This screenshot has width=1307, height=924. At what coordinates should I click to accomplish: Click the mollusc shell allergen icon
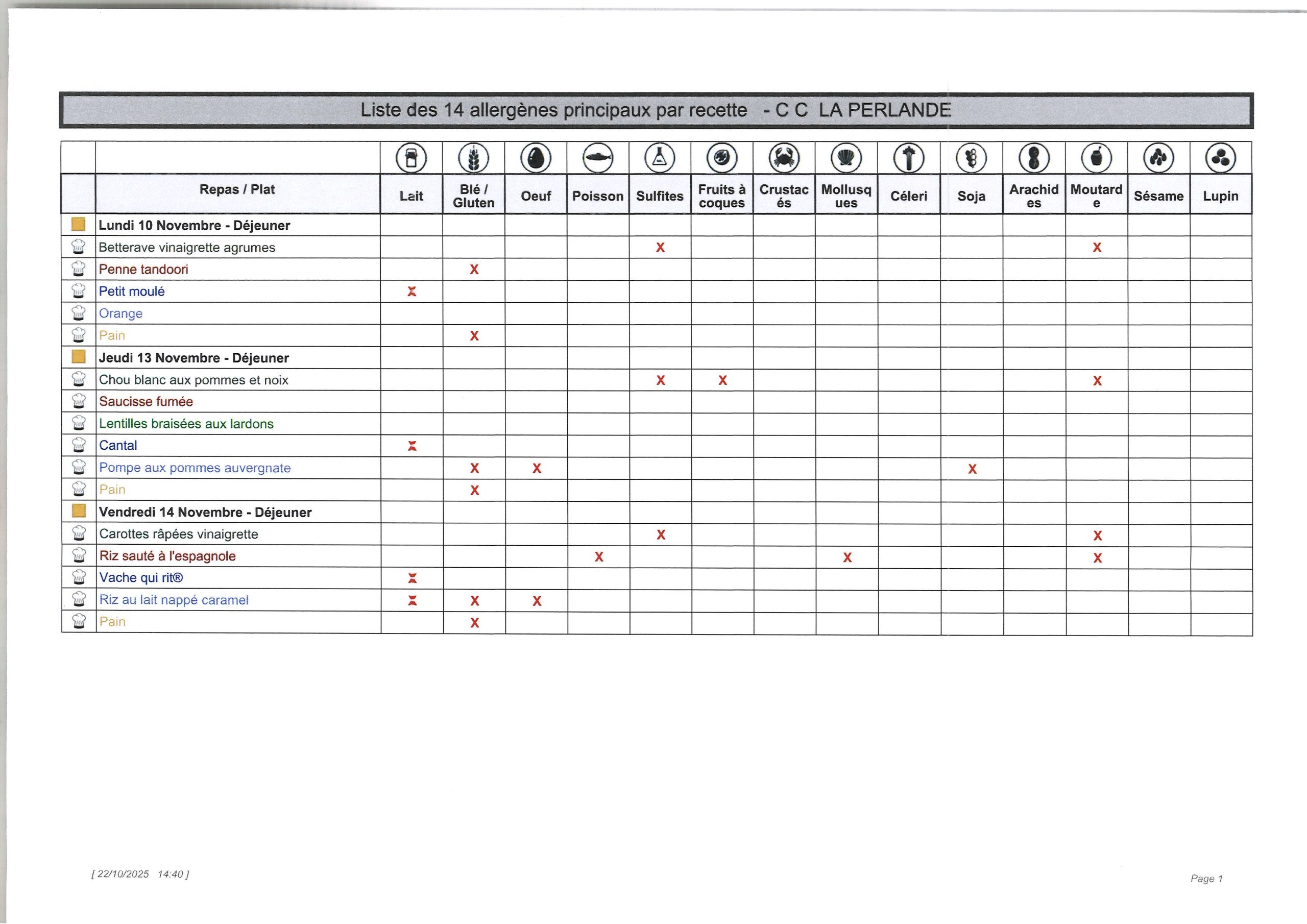pos(846,158)
